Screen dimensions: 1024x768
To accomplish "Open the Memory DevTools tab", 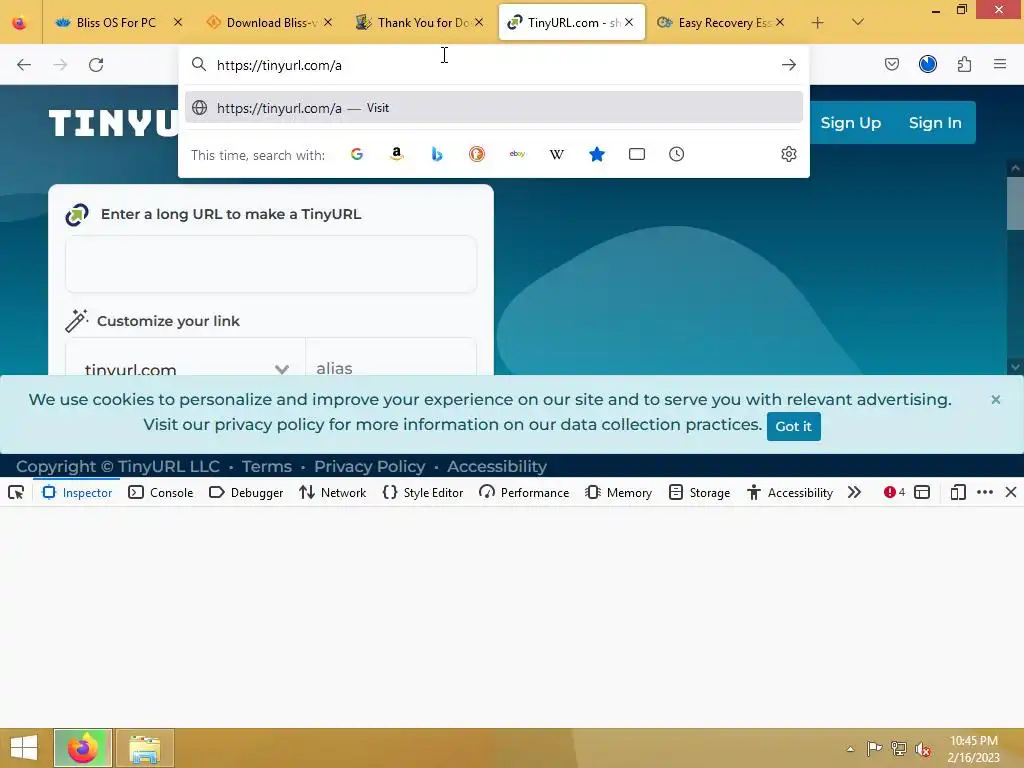I will click(619, 492).
